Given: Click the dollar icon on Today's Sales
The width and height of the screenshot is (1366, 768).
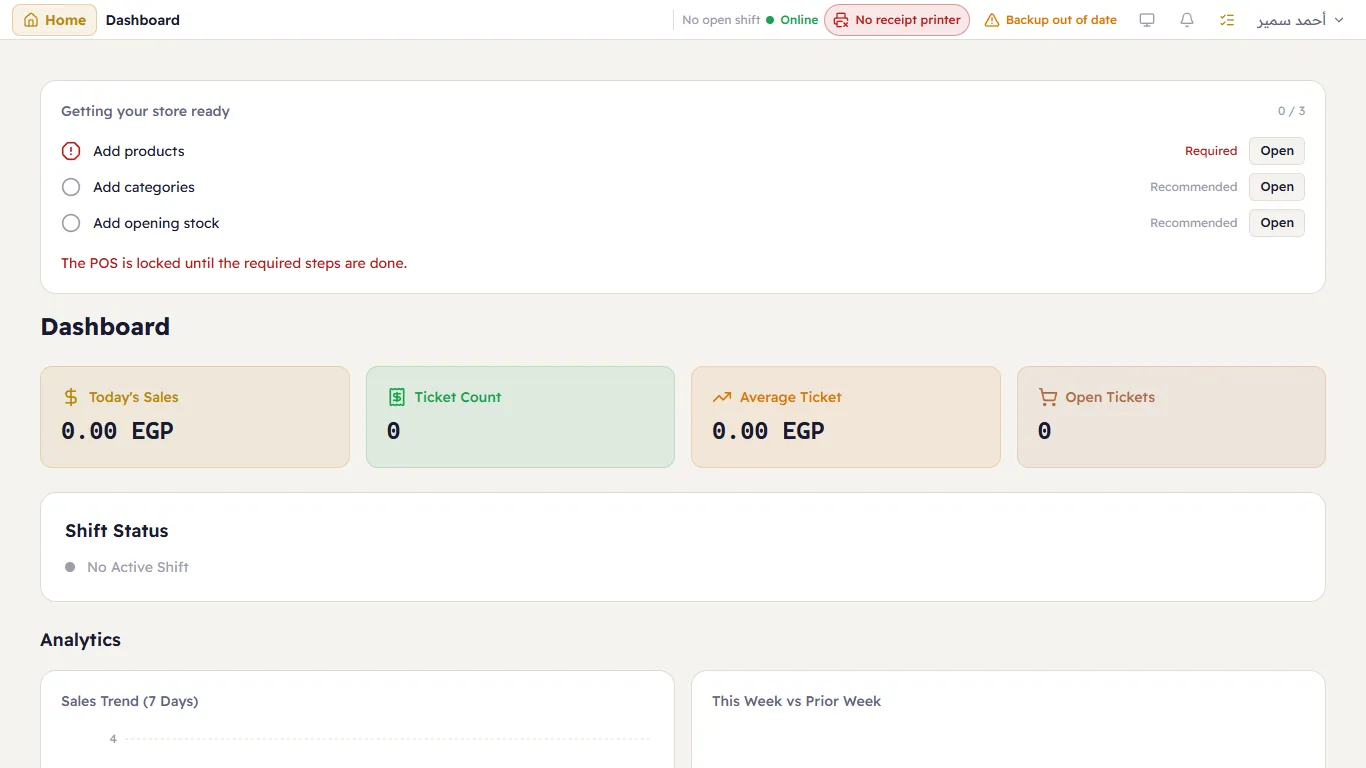Looking at the screenshot, I should 71,397.
